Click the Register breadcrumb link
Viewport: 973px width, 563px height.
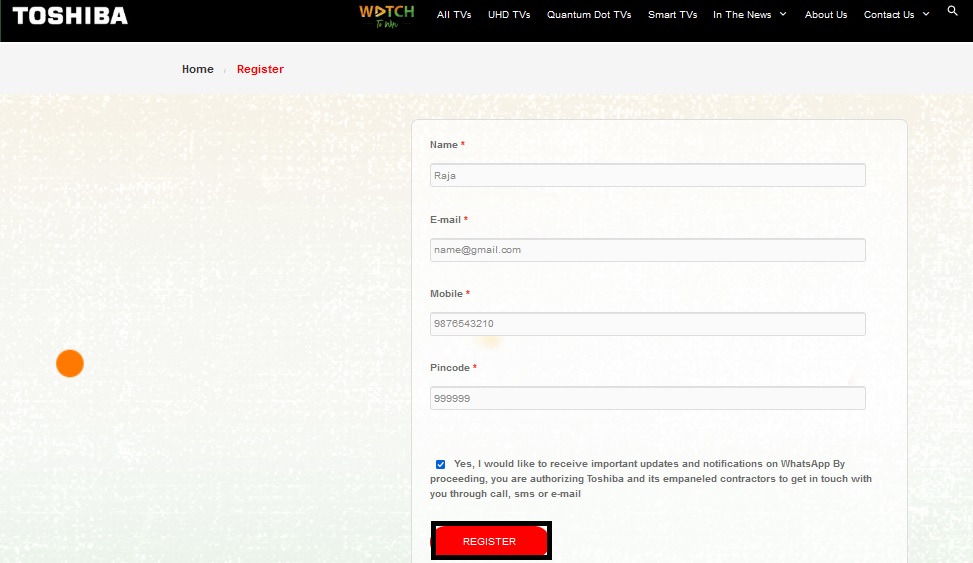coord(260,69)
